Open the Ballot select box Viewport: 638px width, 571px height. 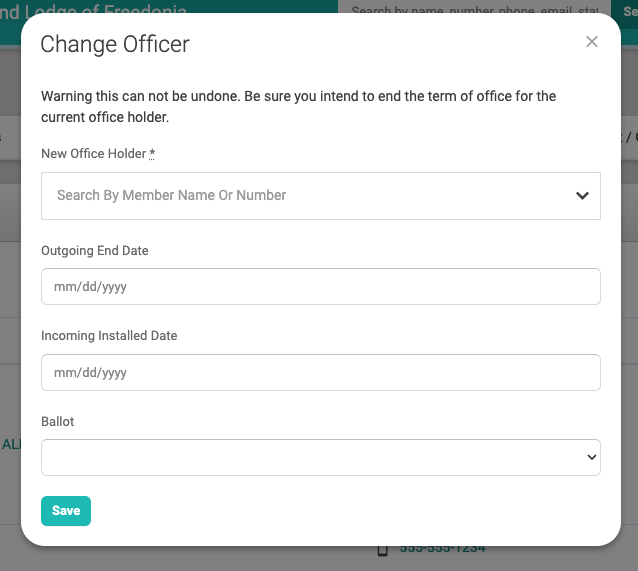[x=321, y=457]
